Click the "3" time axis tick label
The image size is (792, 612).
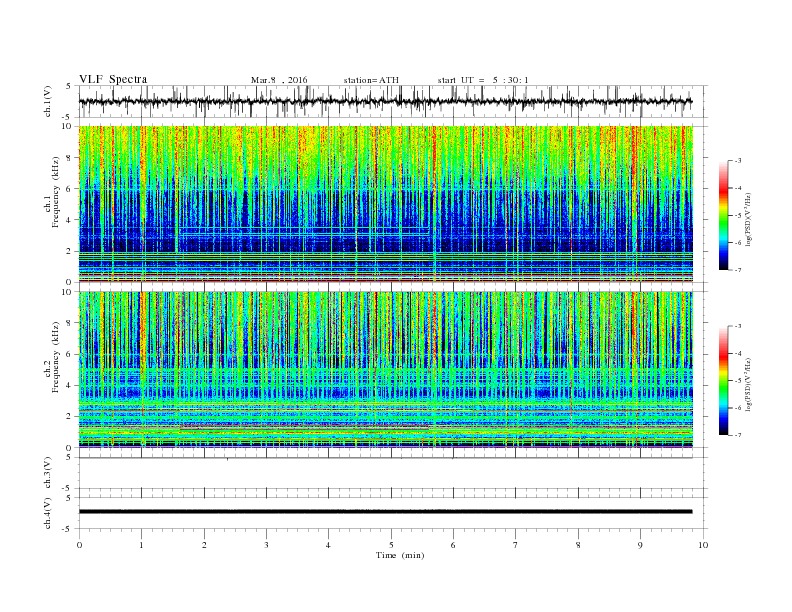(x=266, y=545)
